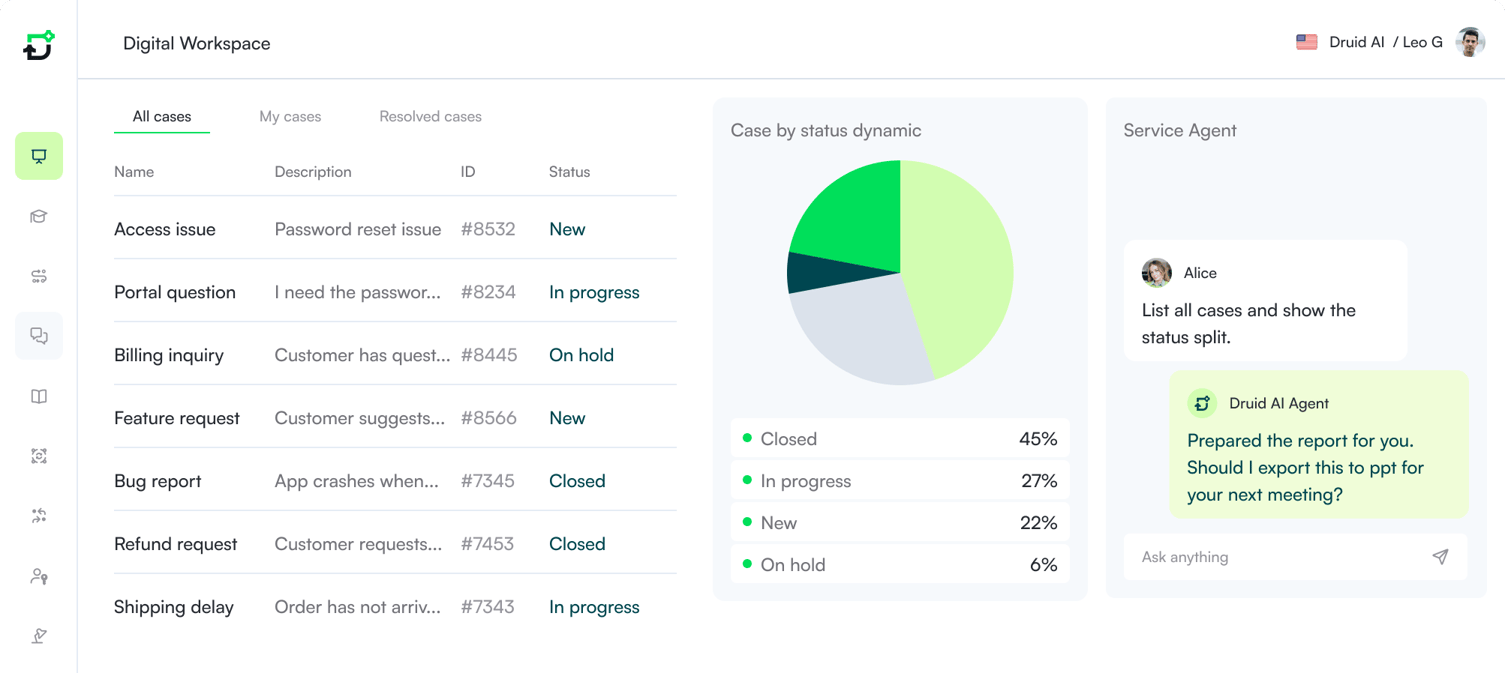
Task: Open the graduation cap training section
Action: click(38, 216)
